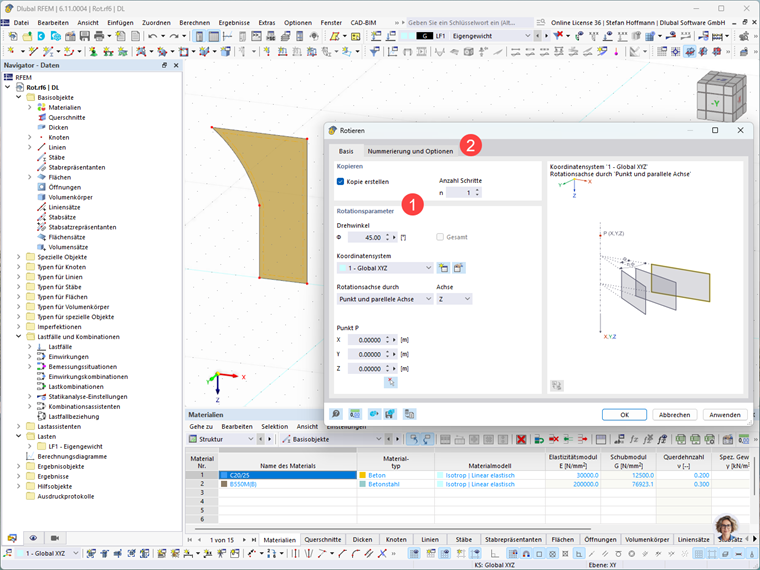Increase Anzahl Schritte n with stepper
Image resolution: width=760 pixels, height=570 pixels.
click(477, 190)
